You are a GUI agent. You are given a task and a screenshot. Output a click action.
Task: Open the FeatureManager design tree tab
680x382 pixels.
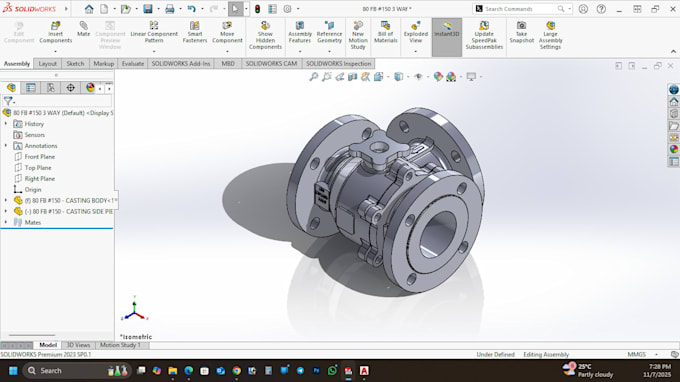(11, 88)
